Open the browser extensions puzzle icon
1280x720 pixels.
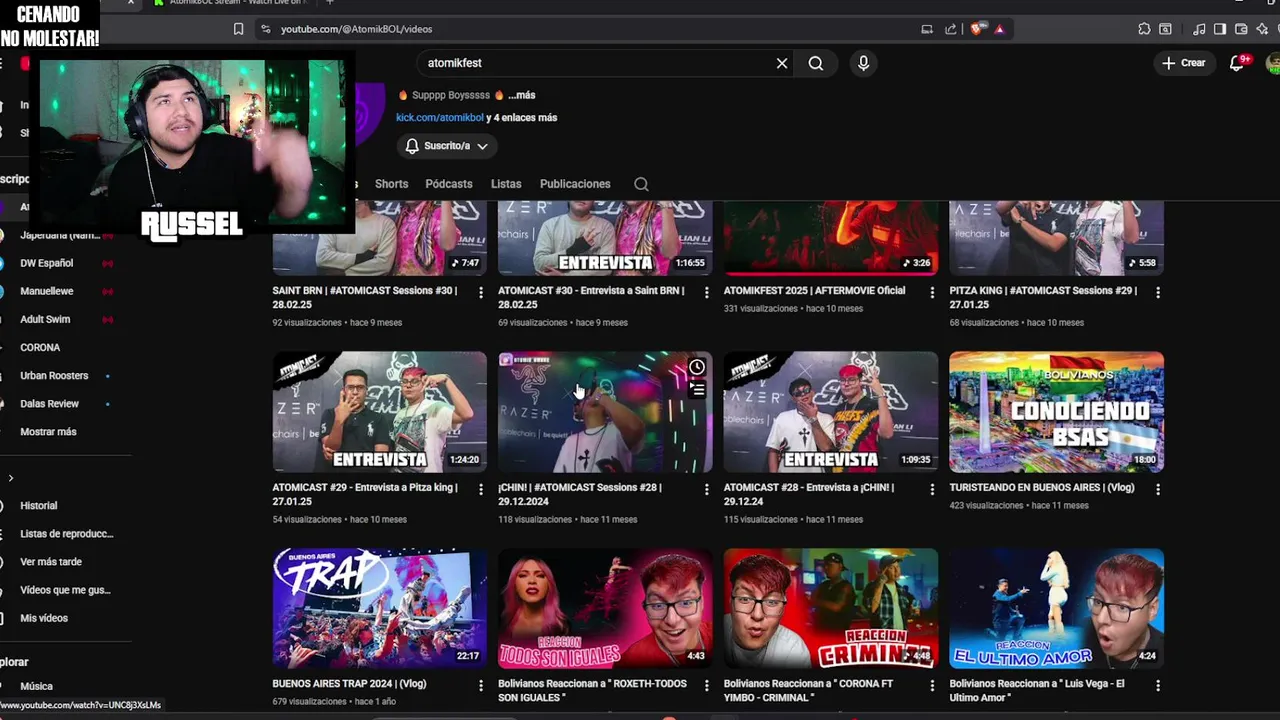pyautogui.click(x=1144, y=29)
